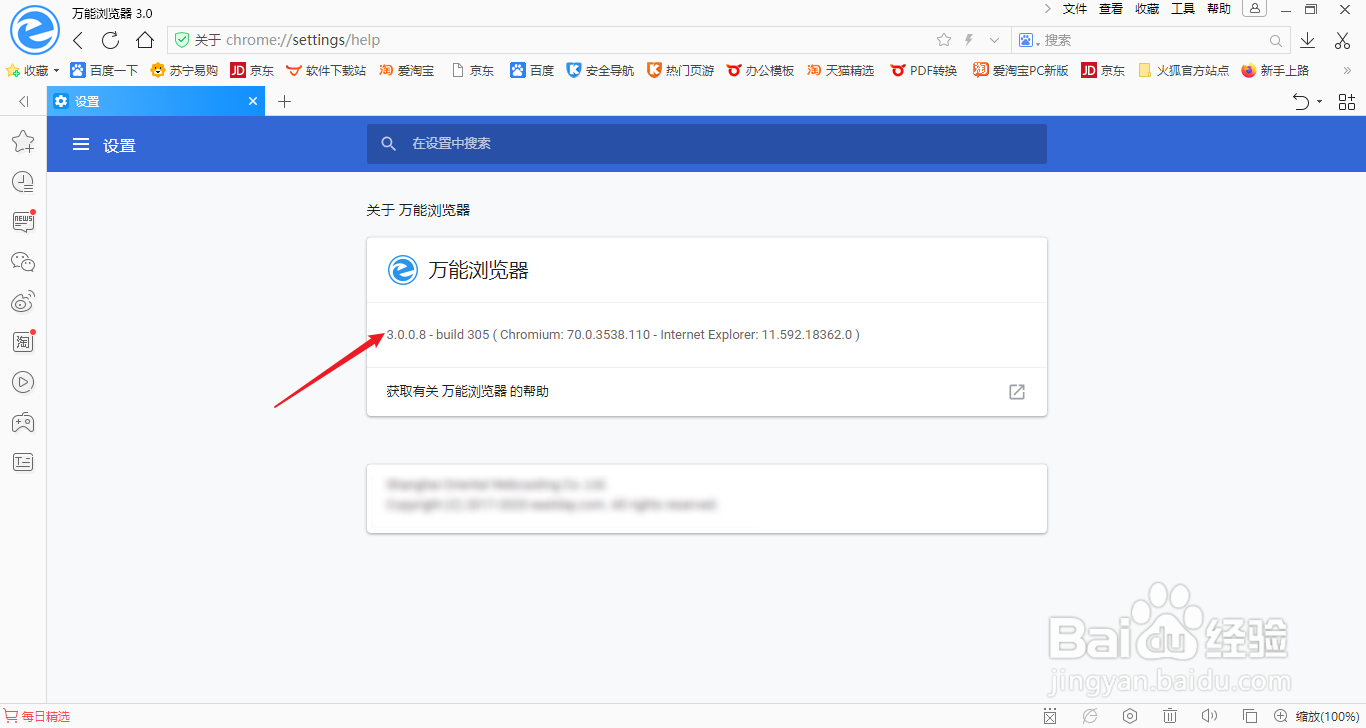Image resolution: width=1366 pixels, height=728 pixels.
Task: Click the user account icon in title bar
Action: [x=1254, y=9]
